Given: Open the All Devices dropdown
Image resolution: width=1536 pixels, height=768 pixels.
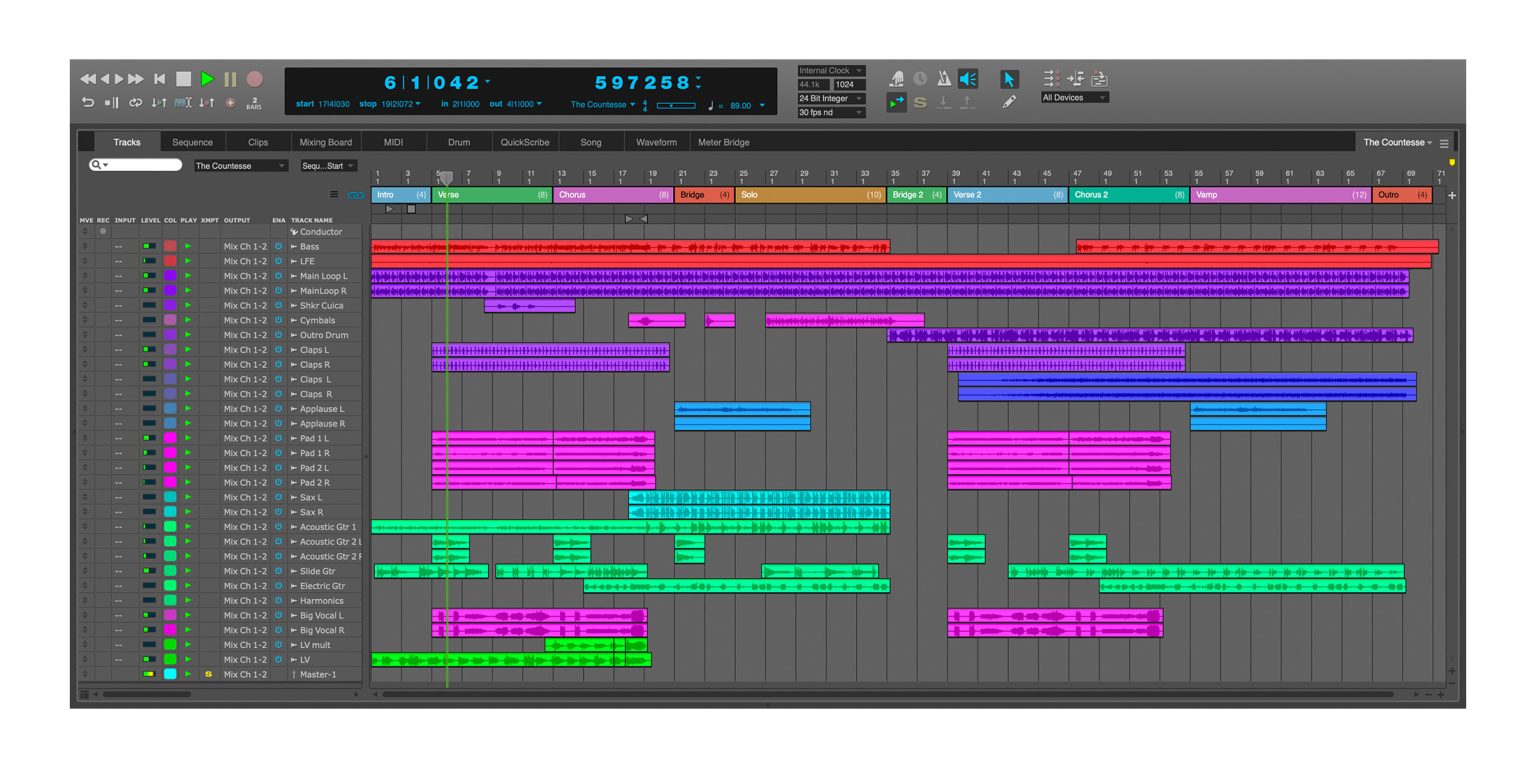Looking at the screenshot, I should 1074,98.
